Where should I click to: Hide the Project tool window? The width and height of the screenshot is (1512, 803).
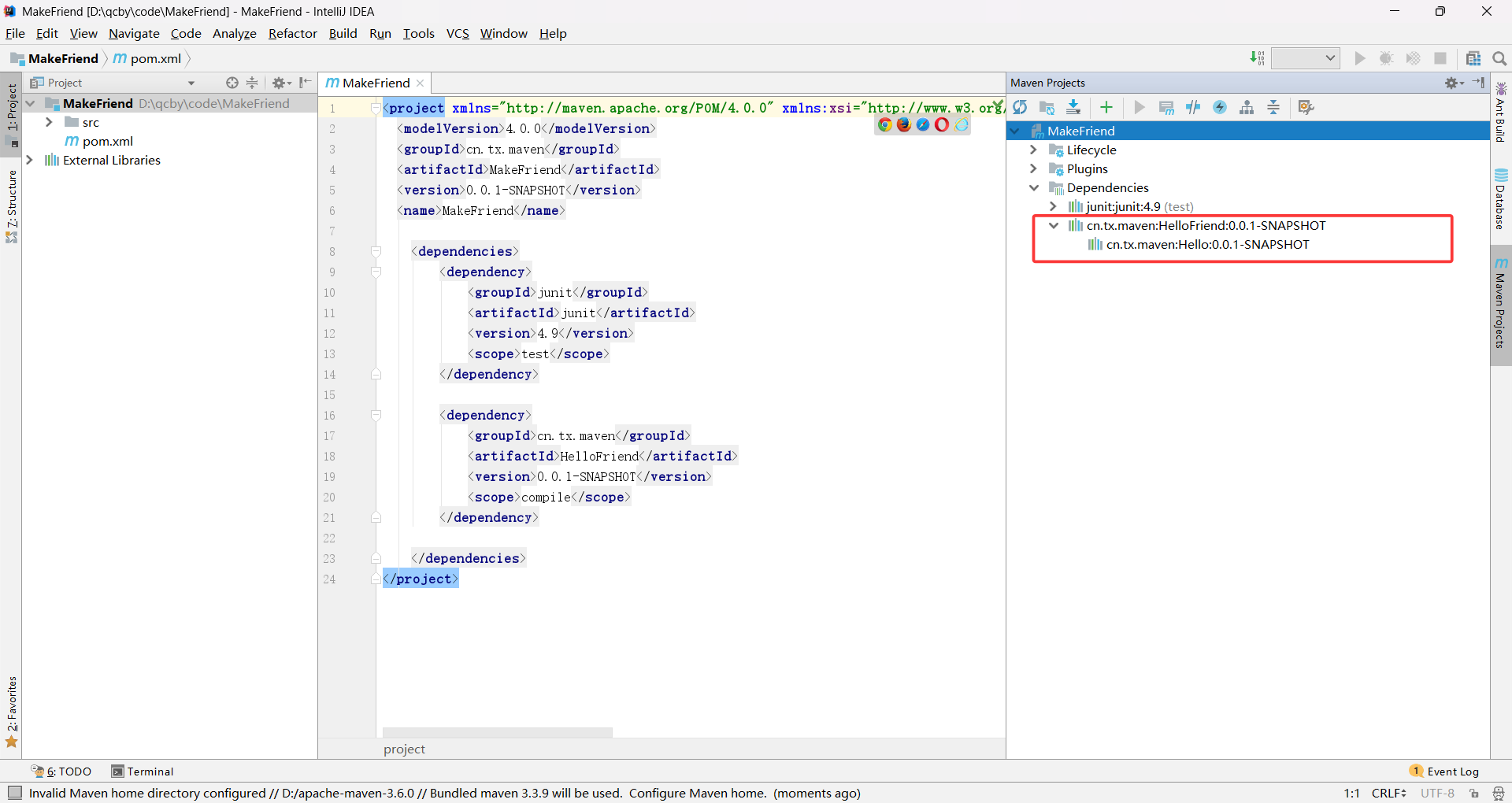(306, 83)
